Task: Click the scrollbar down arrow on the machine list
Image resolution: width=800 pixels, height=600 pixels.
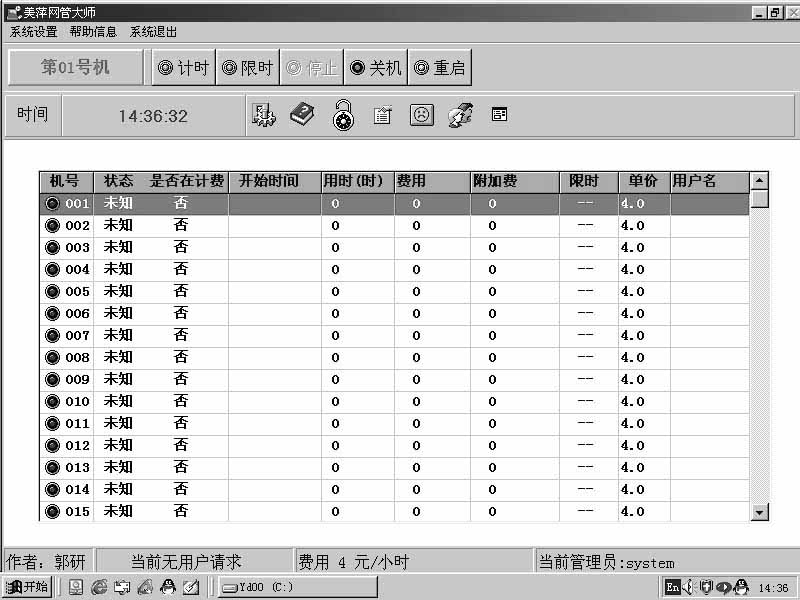Action: (758, 512)
